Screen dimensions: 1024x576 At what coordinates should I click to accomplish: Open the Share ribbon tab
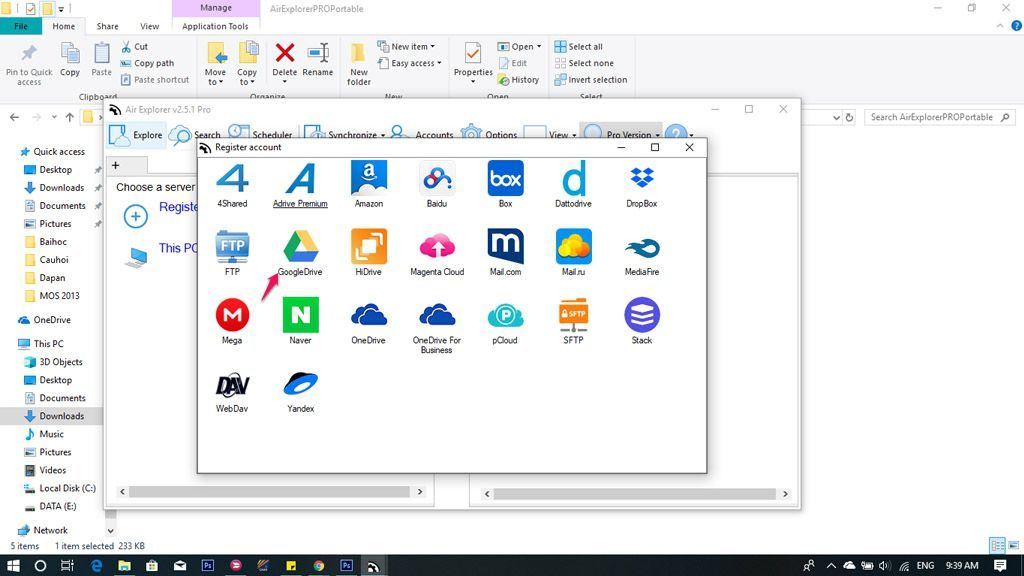pos(107,26)
